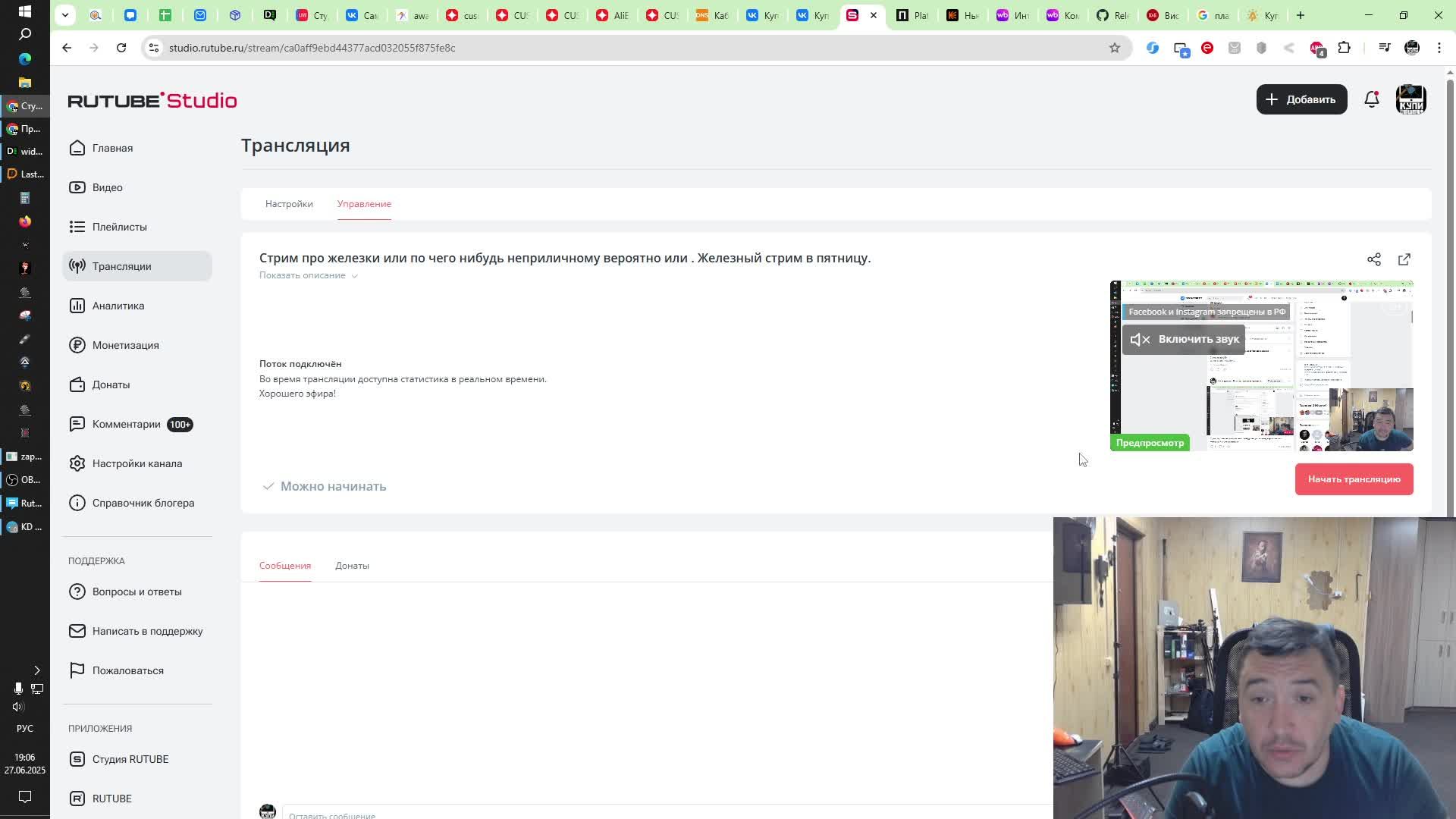The image size is (1456, 819).
Task: Open the browser extensions puzzle icon
Action: 1344,48
